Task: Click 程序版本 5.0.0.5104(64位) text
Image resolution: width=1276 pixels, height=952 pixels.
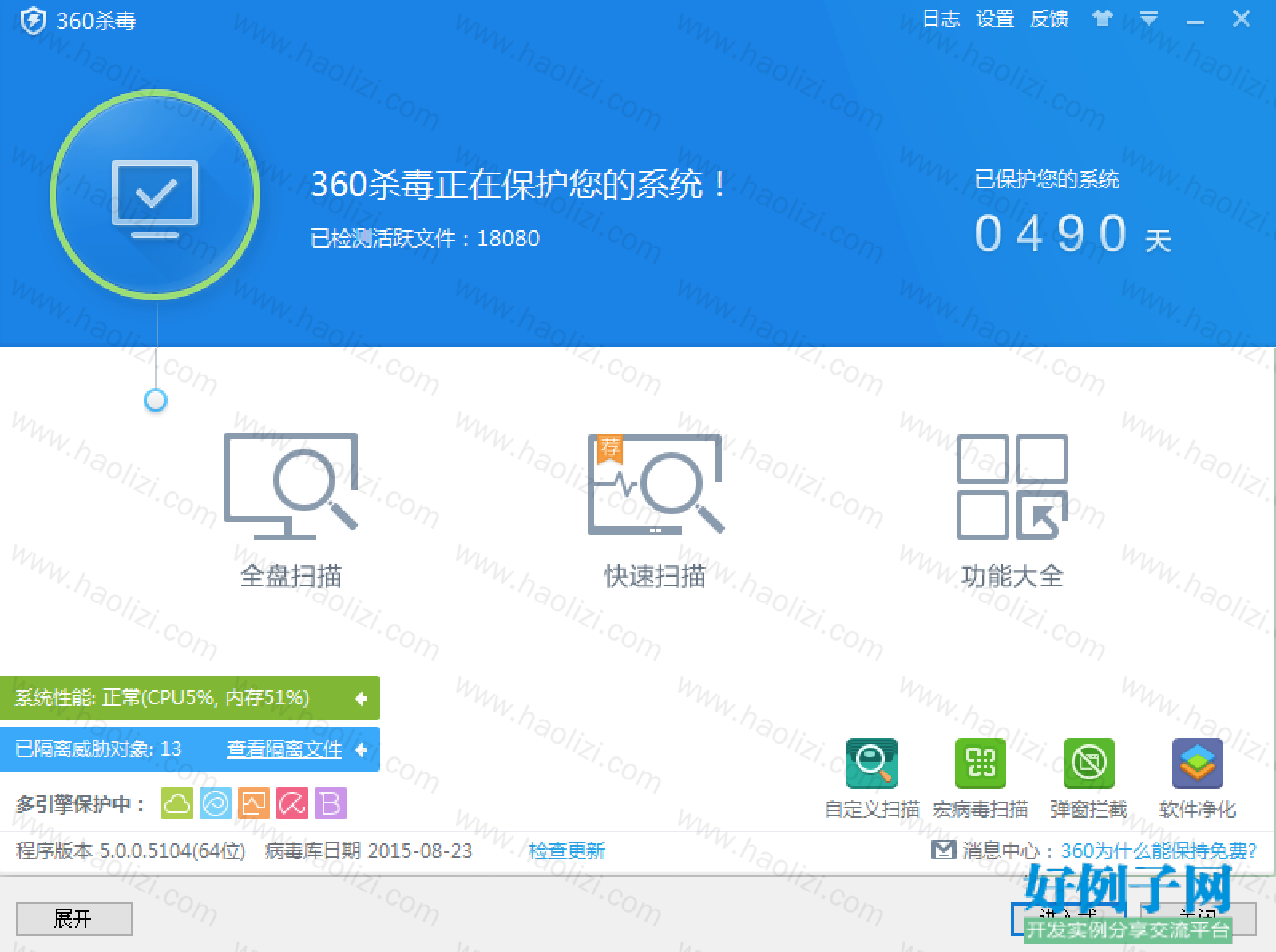Action: [131, 851]
